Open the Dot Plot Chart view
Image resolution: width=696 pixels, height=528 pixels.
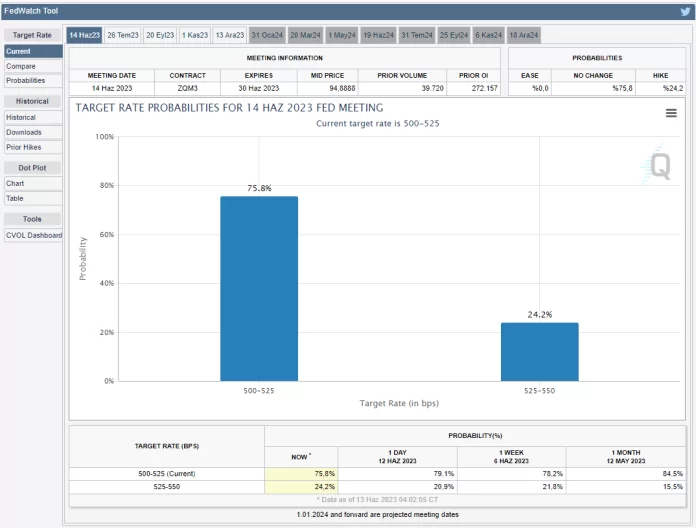coord(16,184)
